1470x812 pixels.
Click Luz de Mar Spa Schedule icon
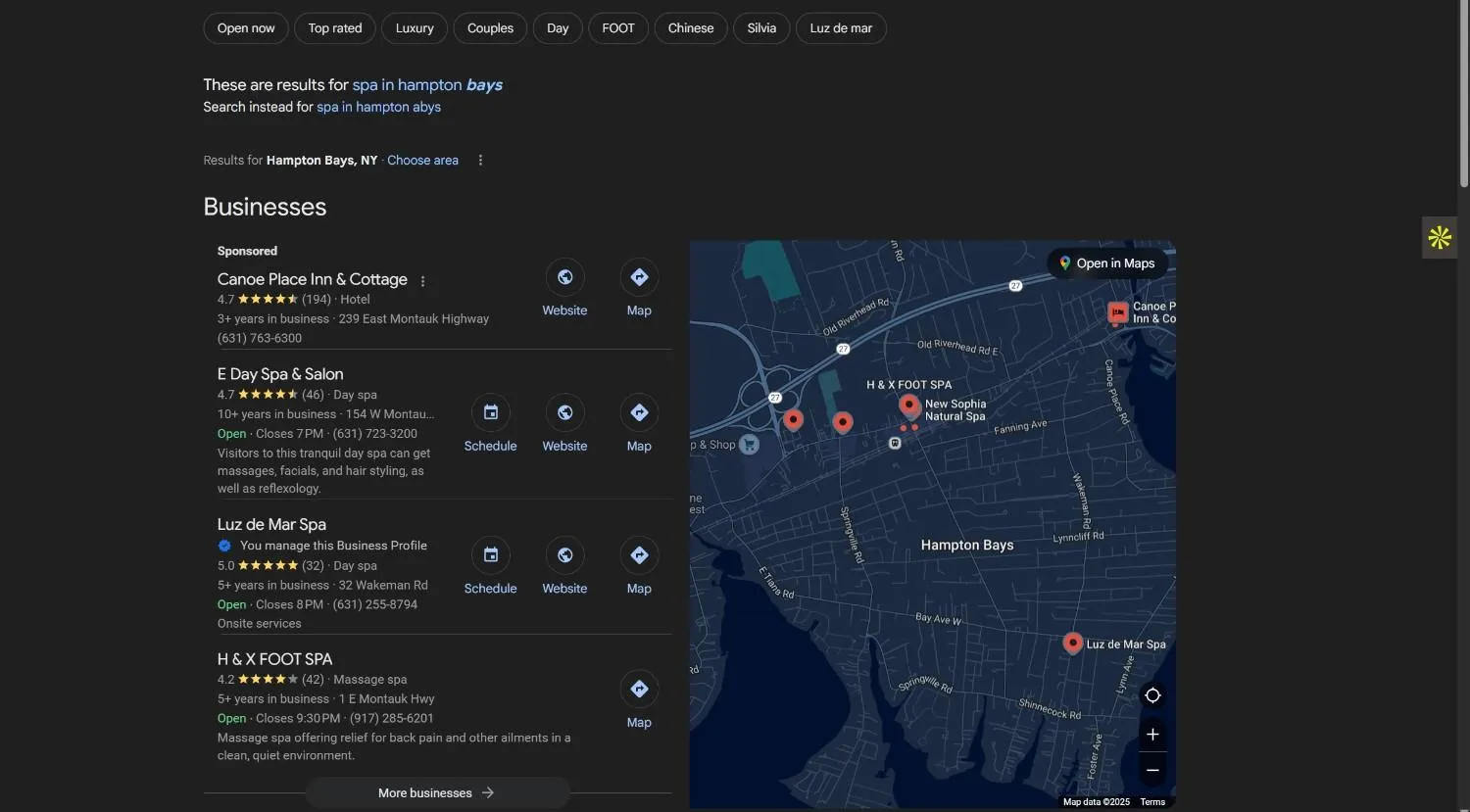point(491,555)
